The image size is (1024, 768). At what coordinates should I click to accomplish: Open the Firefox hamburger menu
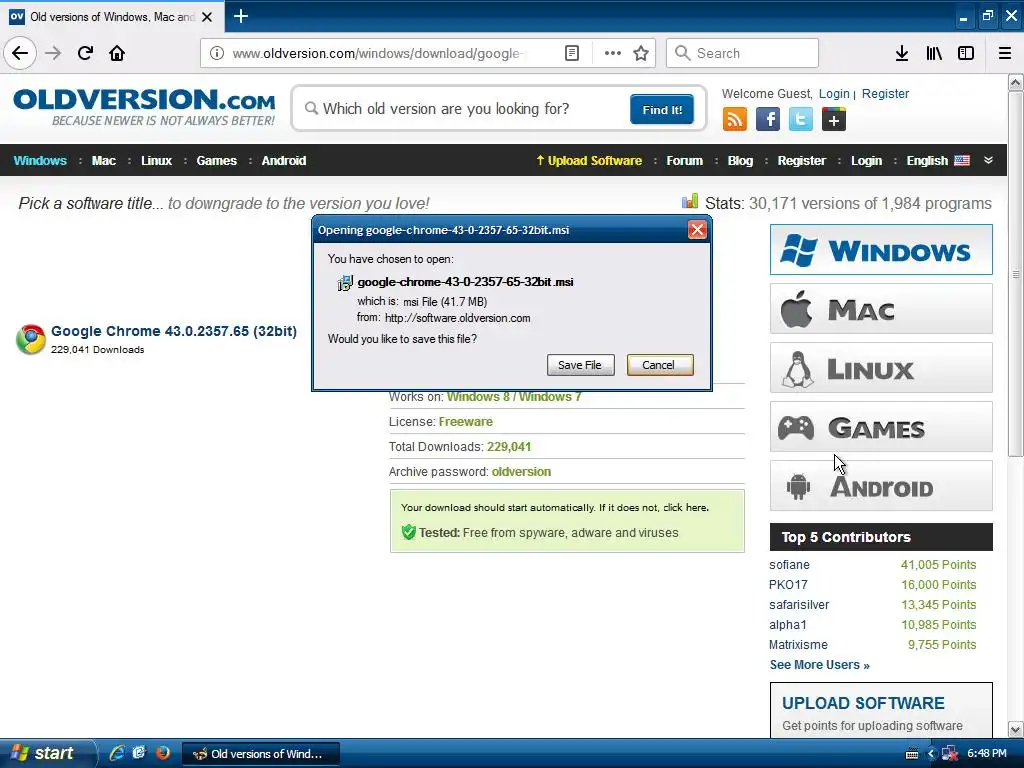[1005, 53]
